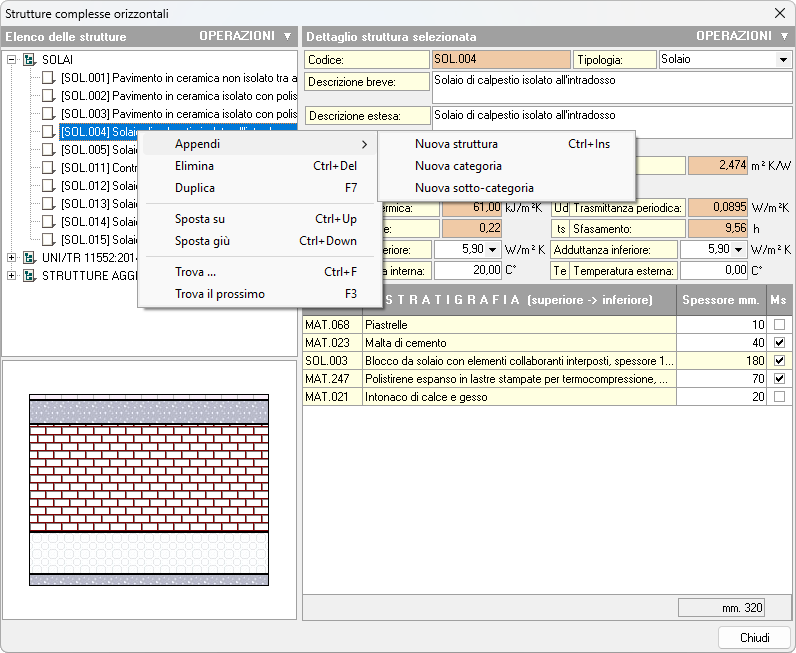Viewport: 796px width, 653px height.
Task: Open the Adduttanza inferiore dropdown
Action: [x=739, y=249]
